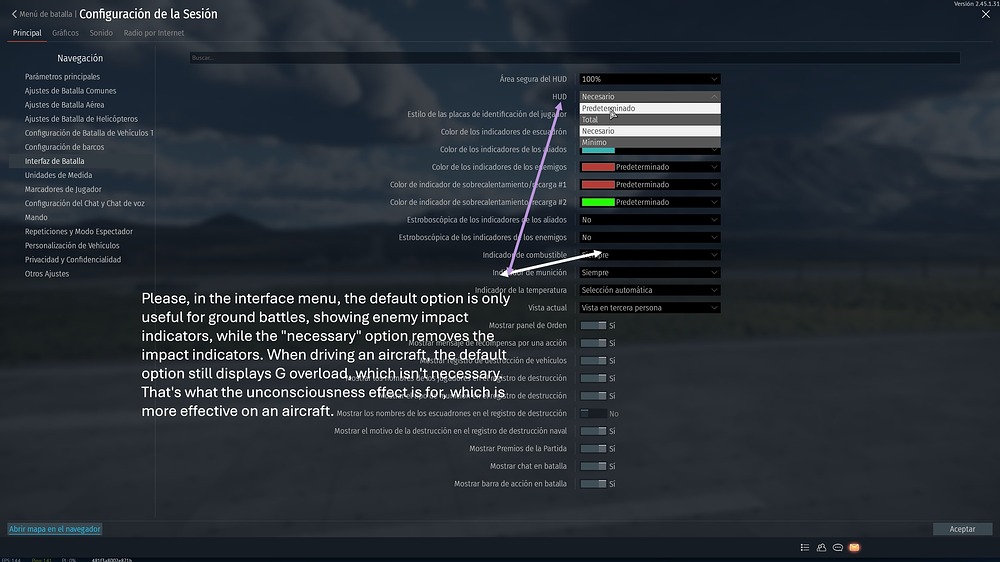Open Indicador de combustible dropdown

click(x=650, y=255)
